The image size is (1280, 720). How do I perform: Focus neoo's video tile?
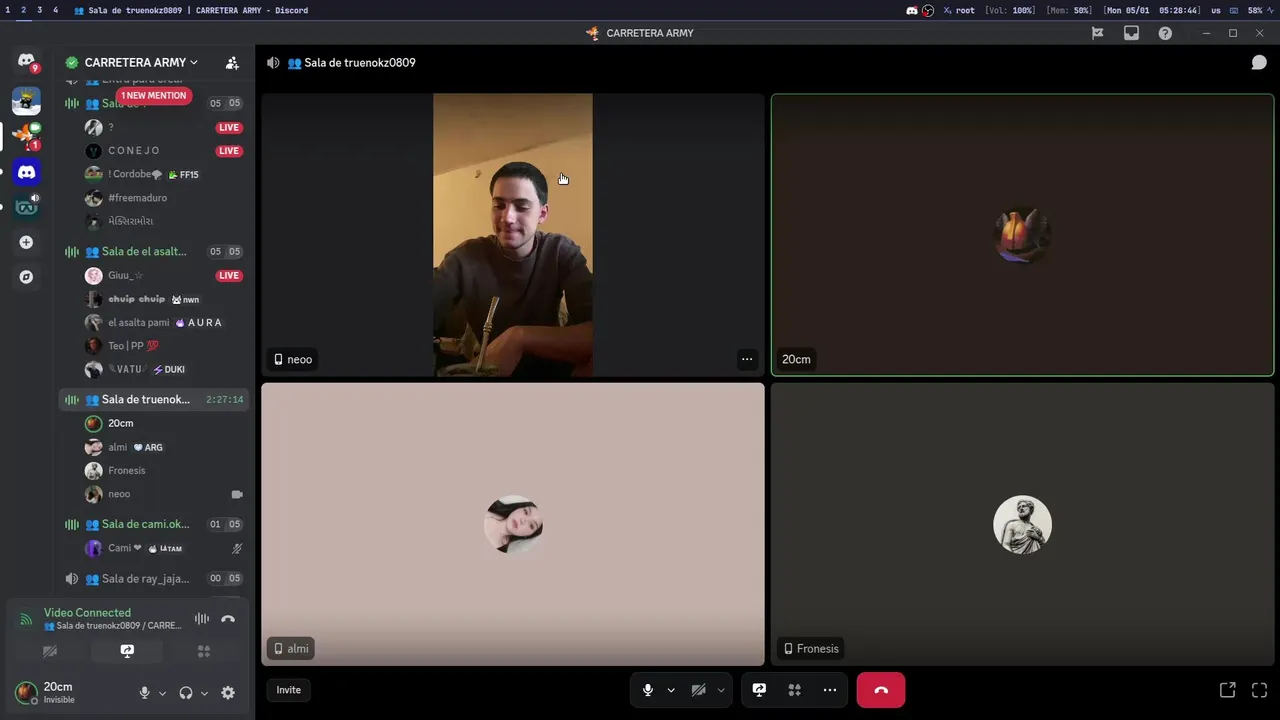pyautogui.click(x=513, y=235)
